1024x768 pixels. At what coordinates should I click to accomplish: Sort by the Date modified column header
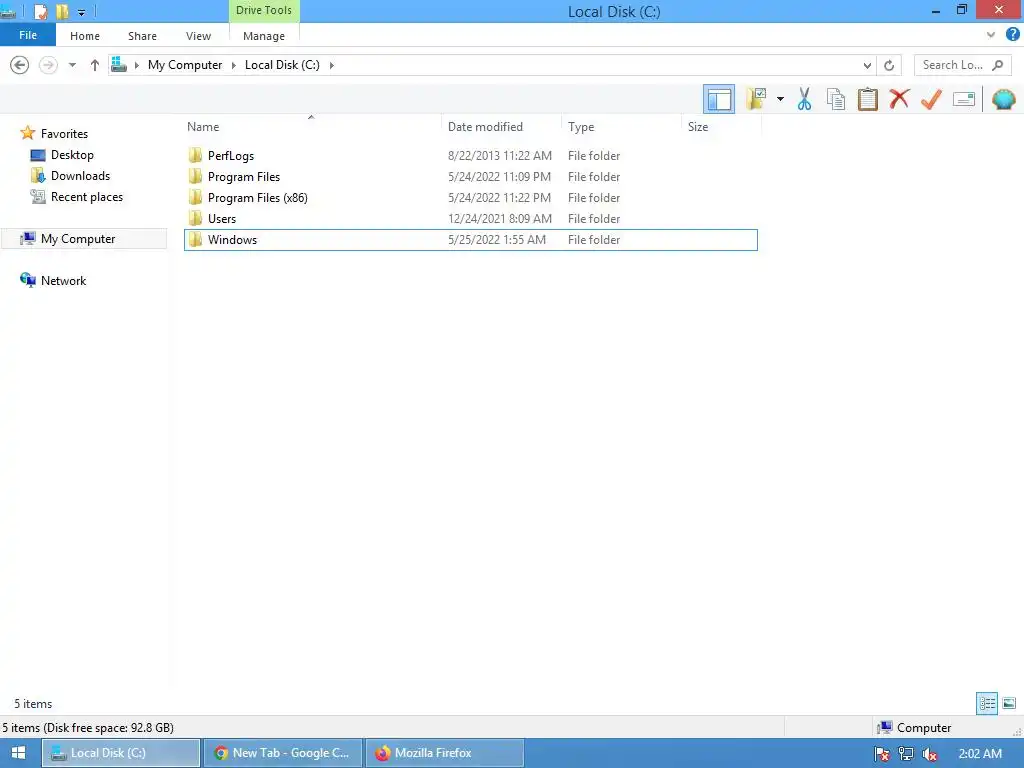pos(501,127)
